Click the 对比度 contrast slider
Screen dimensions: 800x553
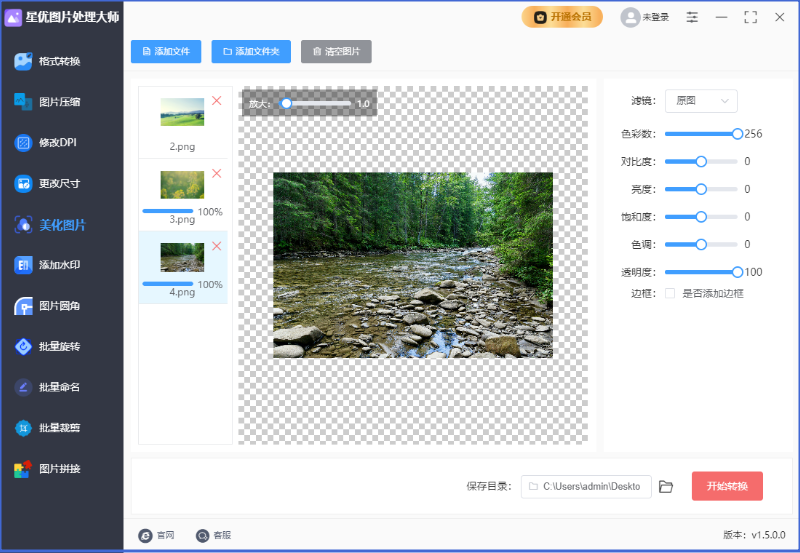pyautogui.click(x=701, y=161)
